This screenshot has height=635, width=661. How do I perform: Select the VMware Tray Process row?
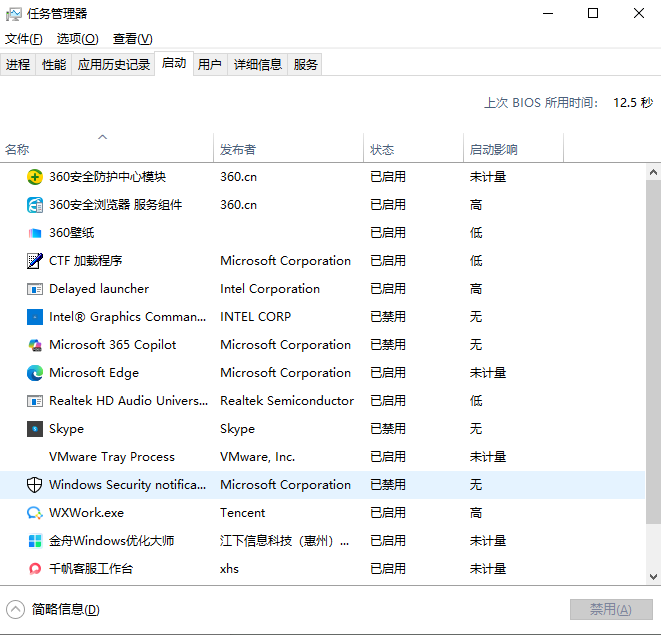tap(322, 457)
